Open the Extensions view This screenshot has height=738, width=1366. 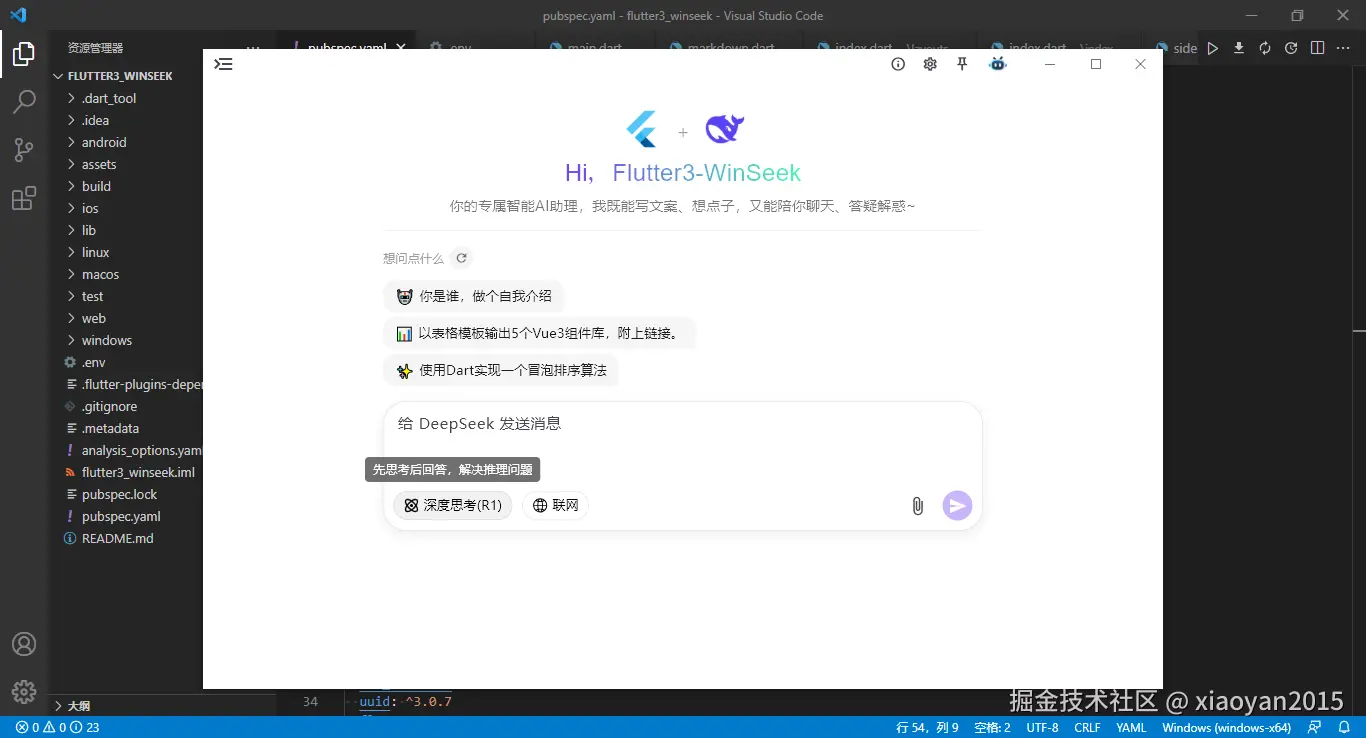point(24,198)
